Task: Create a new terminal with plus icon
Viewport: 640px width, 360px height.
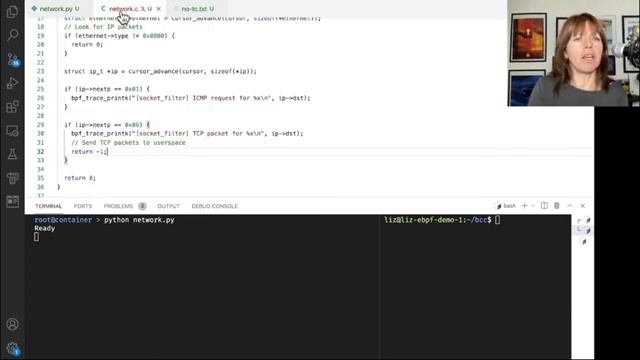Action: (524, 206)
